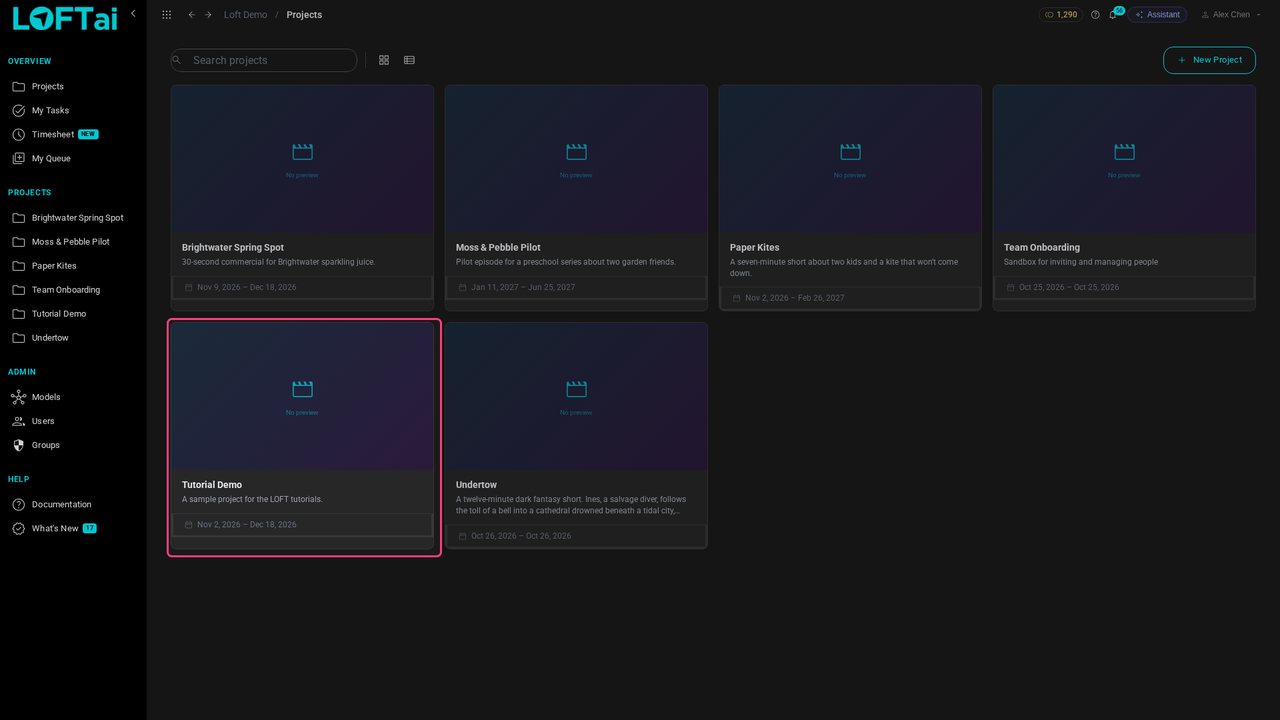The height and width of the screenshot is (720, 1280).
Task: Collapse the left sidebar with chevron
Action: coord(133,13)
